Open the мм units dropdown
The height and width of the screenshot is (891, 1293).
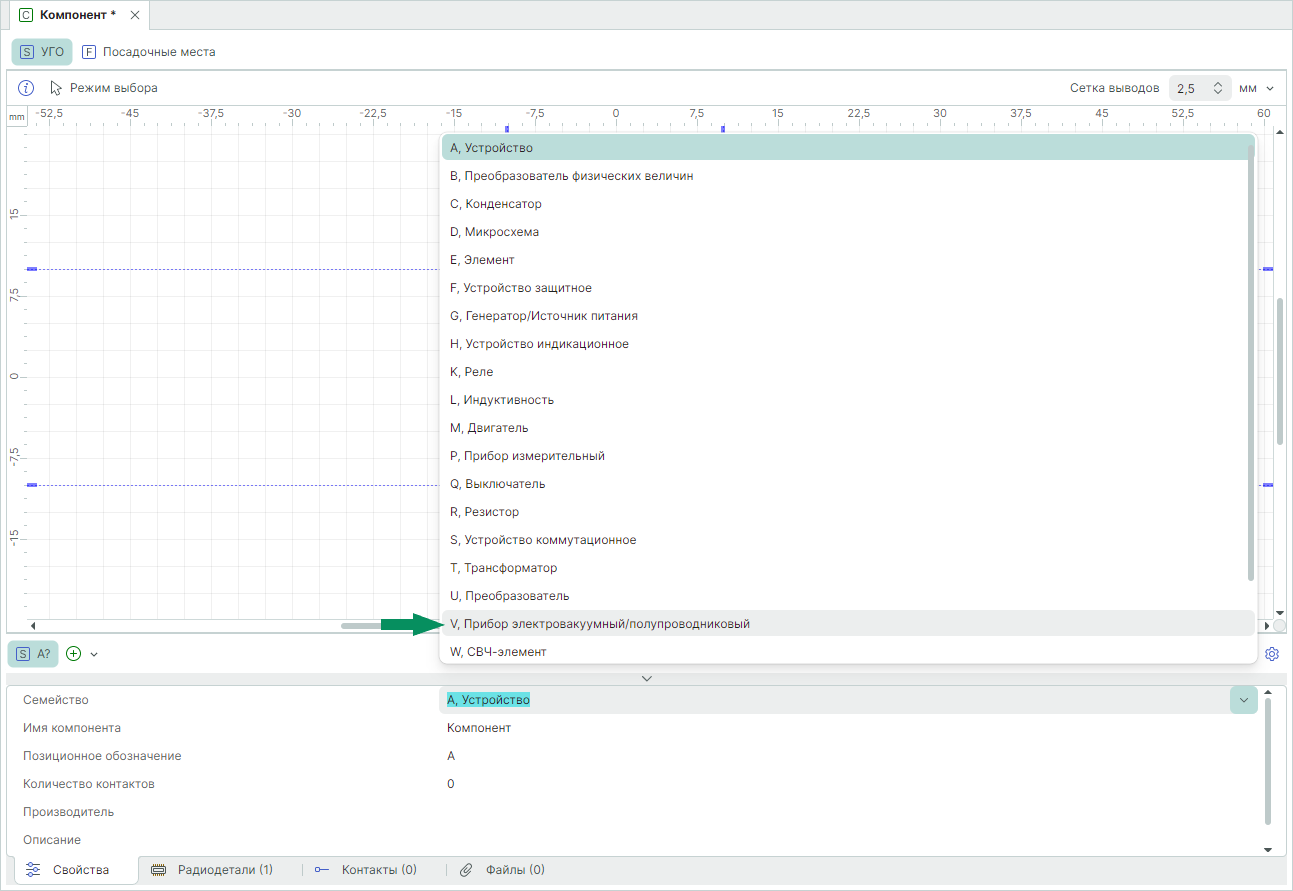[x=1257, y=88]
